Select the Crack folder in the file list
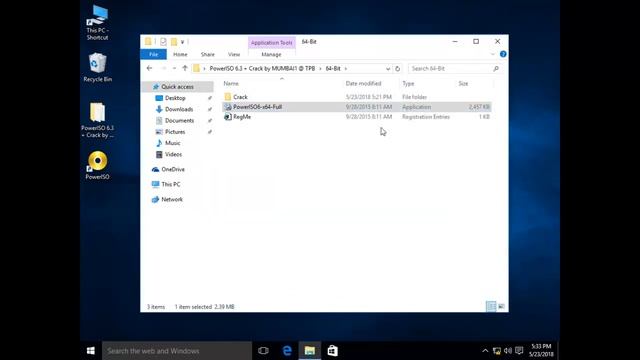 coord(240,97)
